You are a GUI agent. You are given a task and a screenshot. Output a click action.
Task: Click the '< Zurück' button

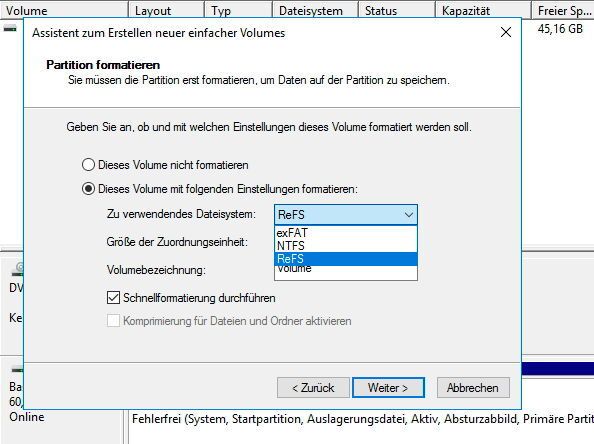[x=313, y=388]
